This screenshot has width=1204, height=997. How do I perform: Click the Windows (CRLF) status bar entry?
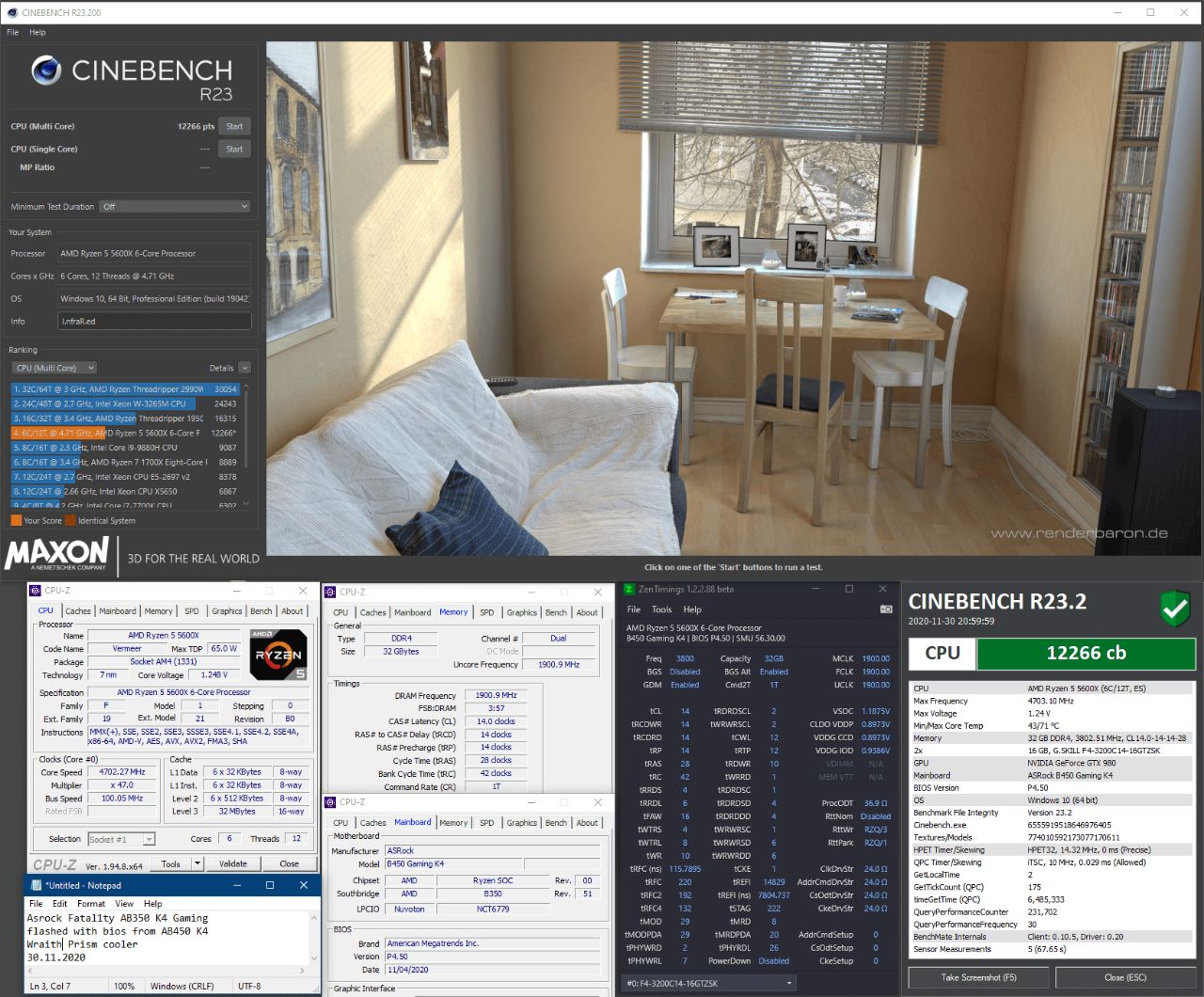click(x=182, y=986)
